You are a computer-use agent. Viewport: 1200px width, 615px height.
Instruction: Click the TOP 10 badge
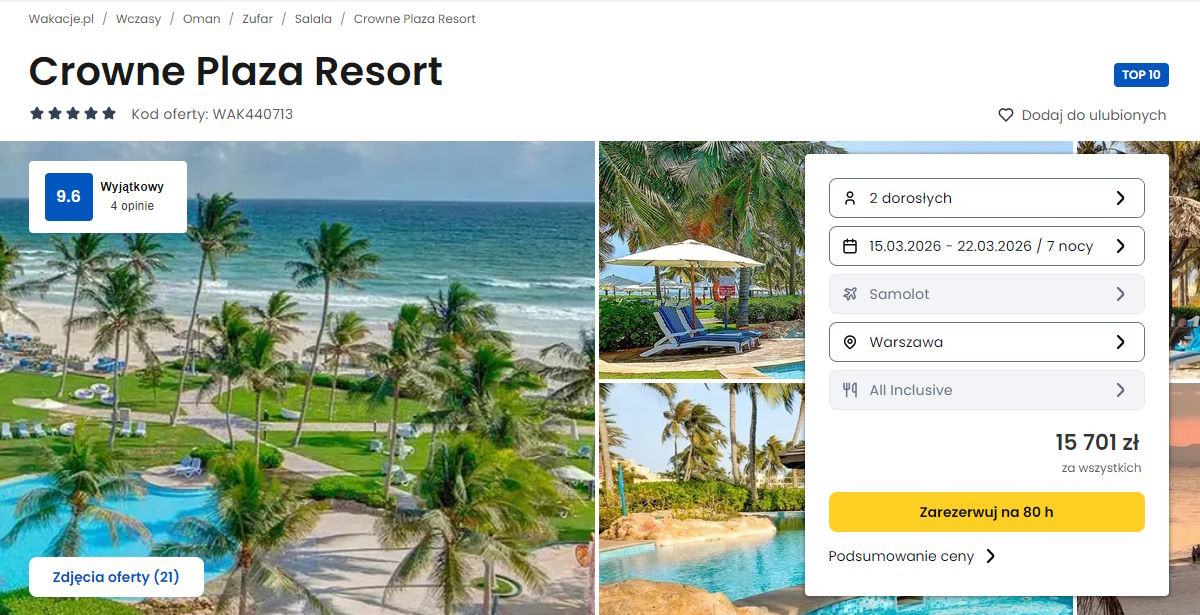click(x=1141, y=75)
